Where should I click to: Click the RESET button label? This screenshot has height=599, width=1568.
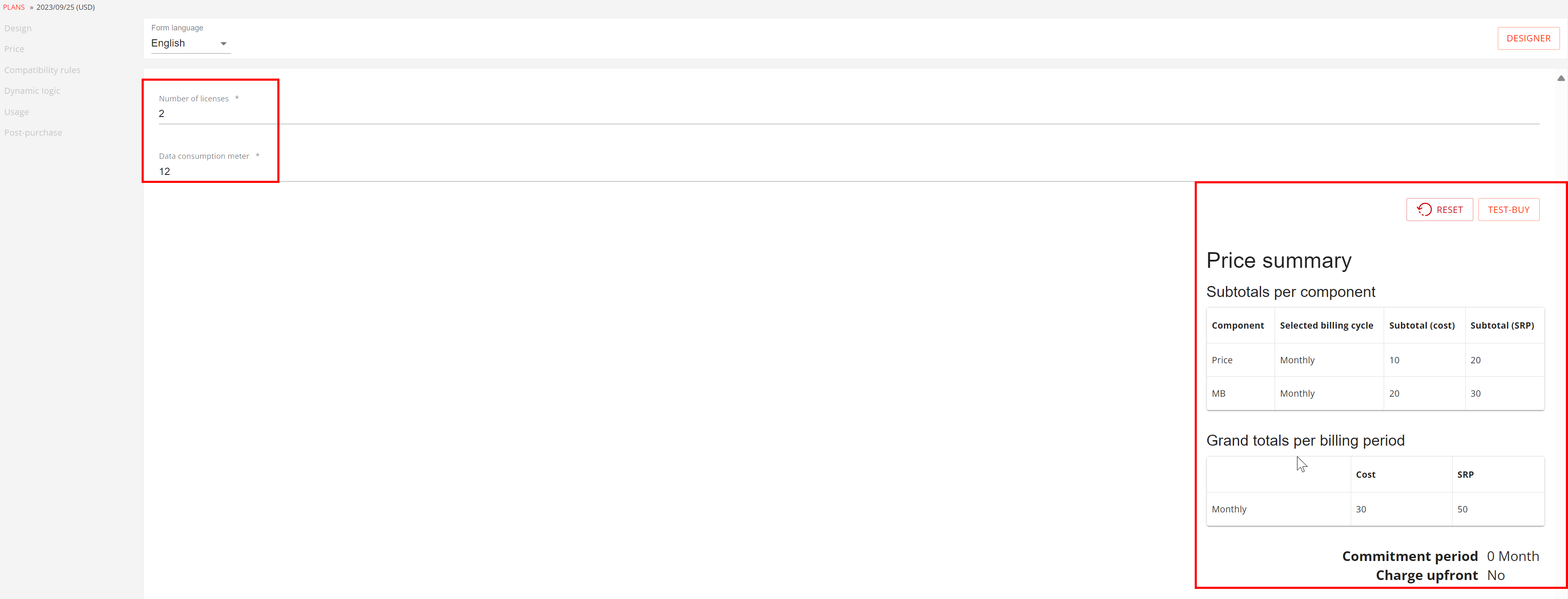[1449, 210]
